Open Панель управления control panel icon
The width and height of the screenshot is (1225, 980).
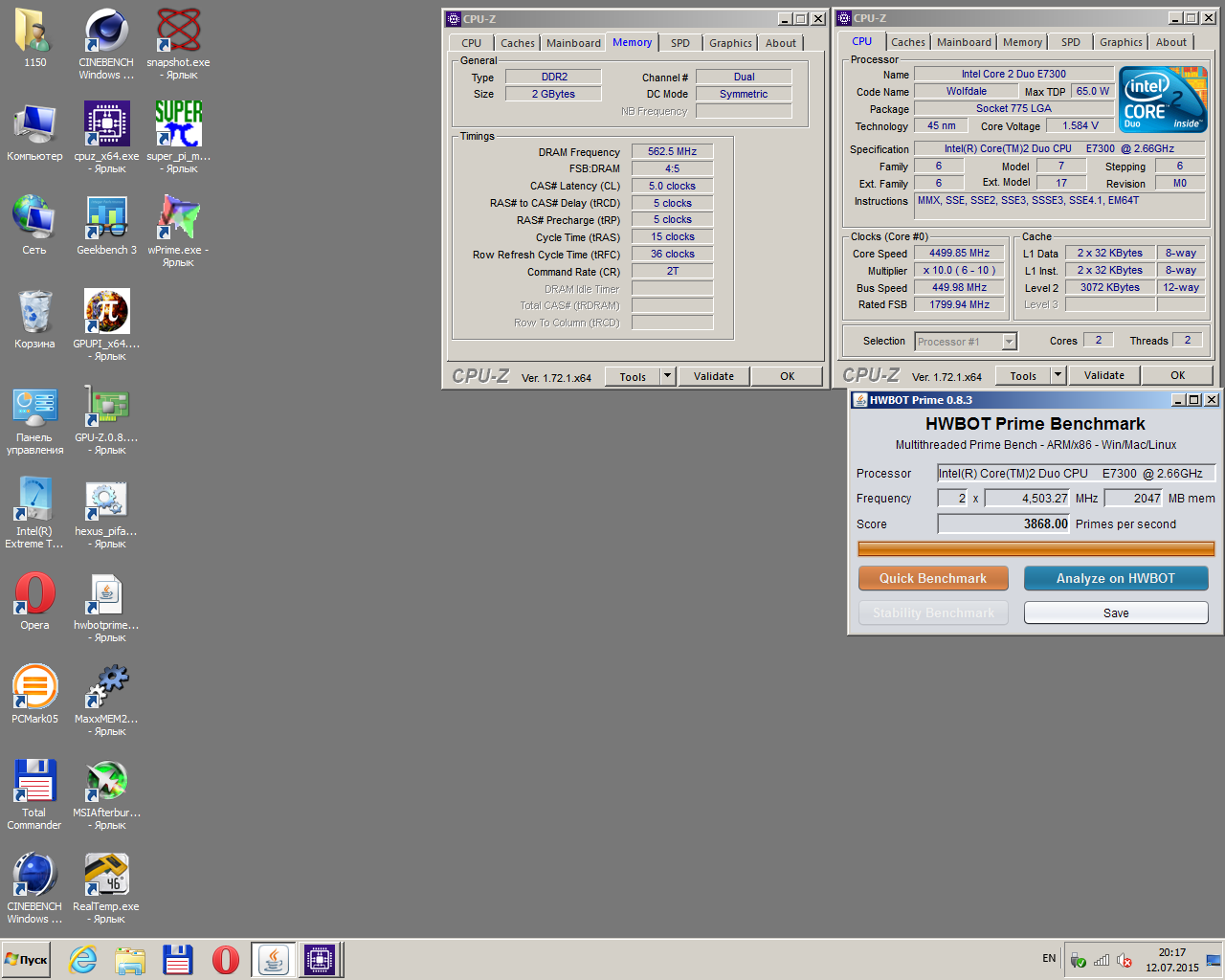tap(34, 419)
